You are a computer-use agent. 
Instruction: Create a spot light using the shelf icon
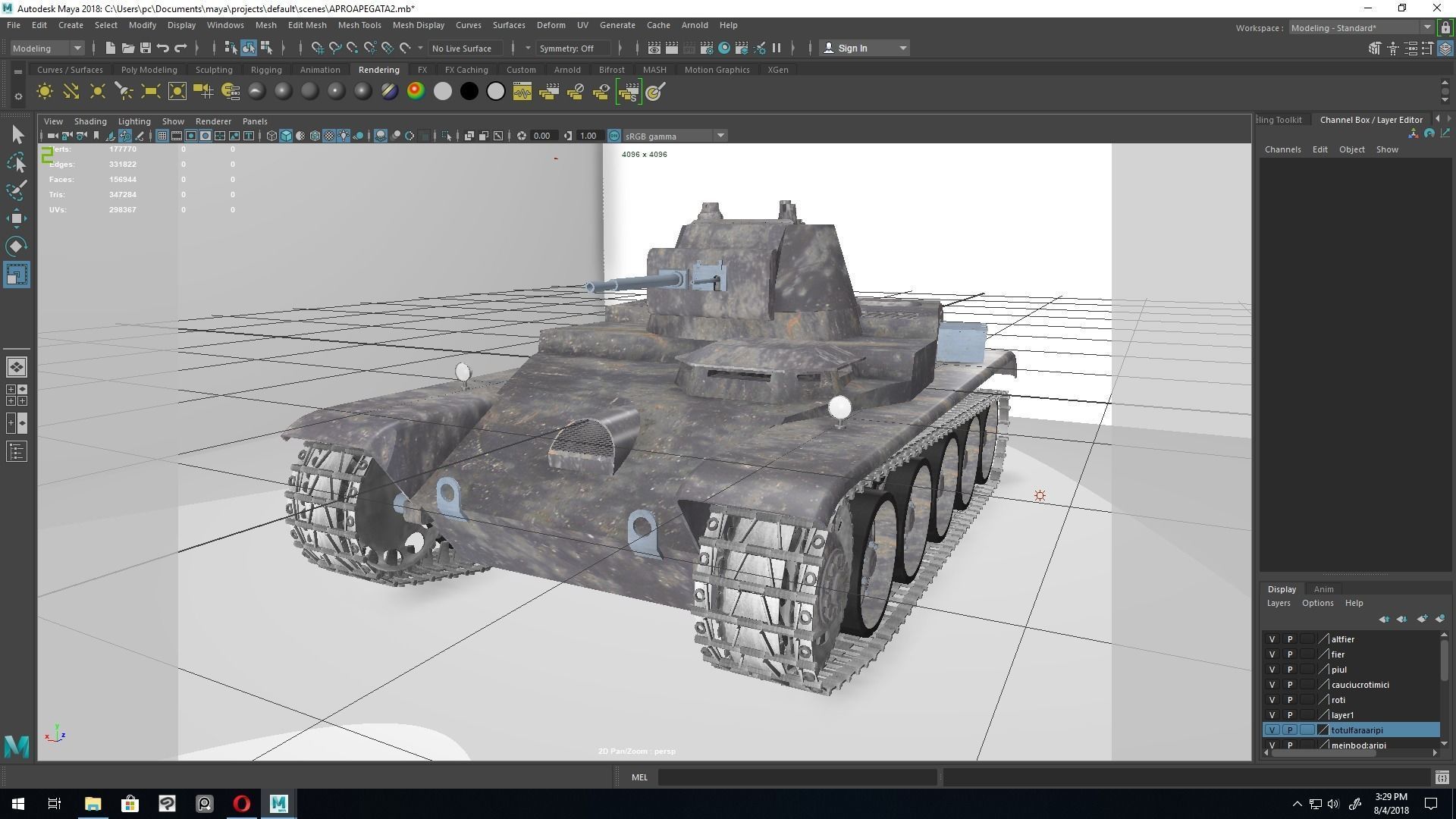click(124, 91)
